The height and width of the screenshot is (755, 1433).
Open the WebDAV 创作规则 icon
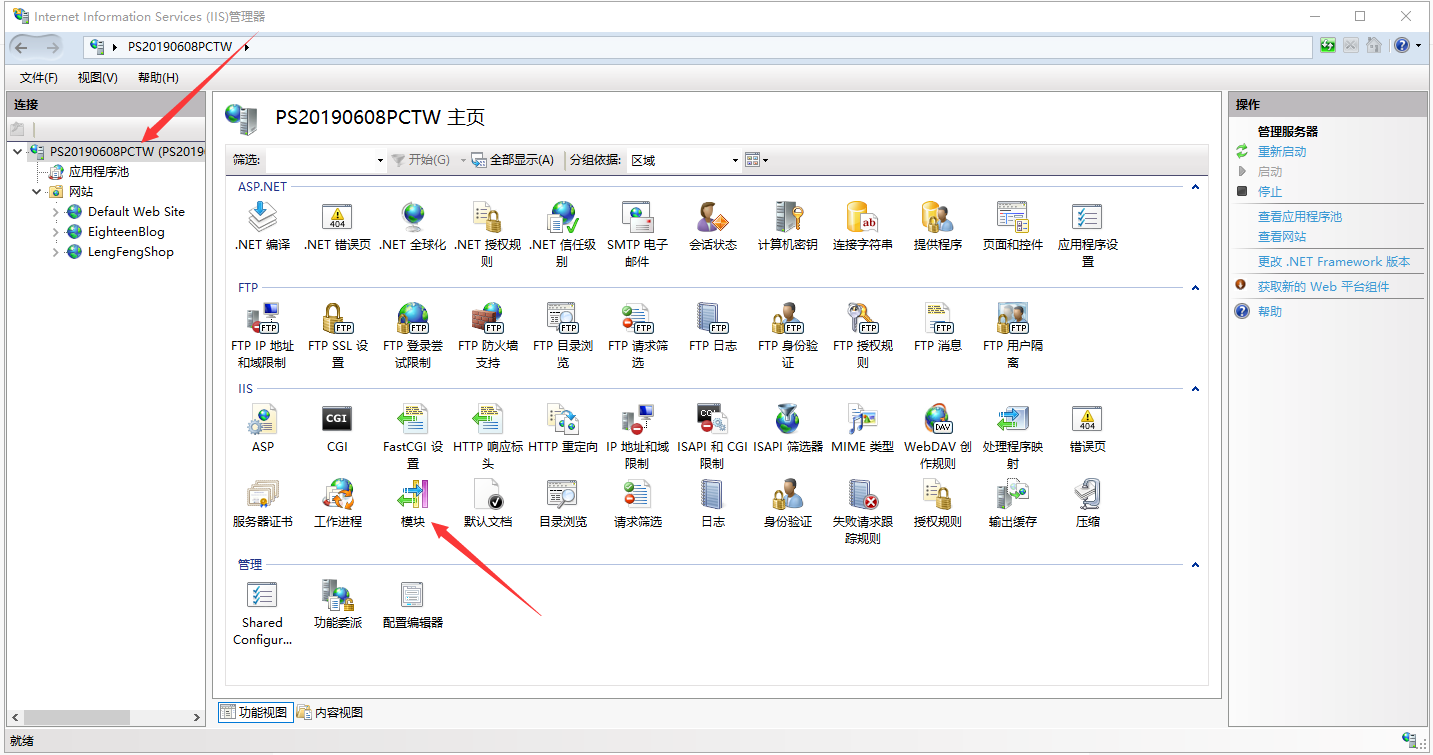click(938, 436)
